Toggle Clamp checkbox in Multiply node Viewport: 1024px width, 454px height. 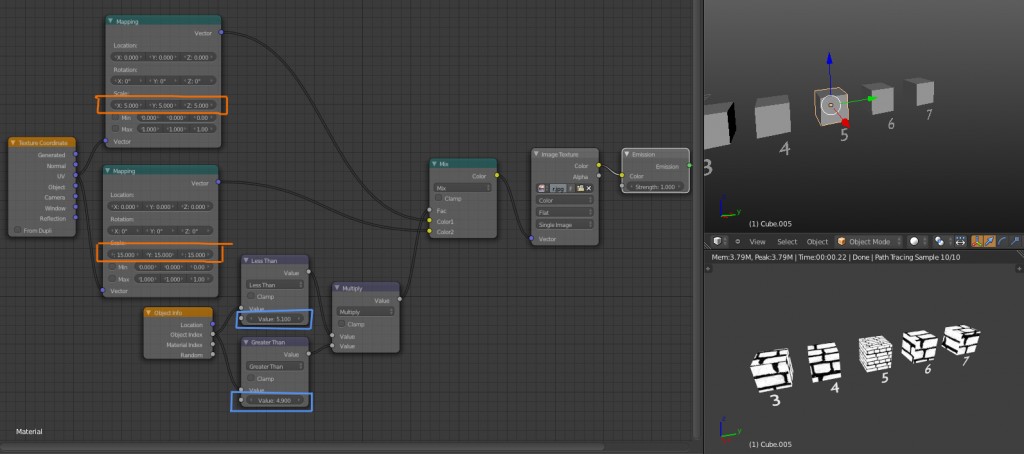coord(340,324)
